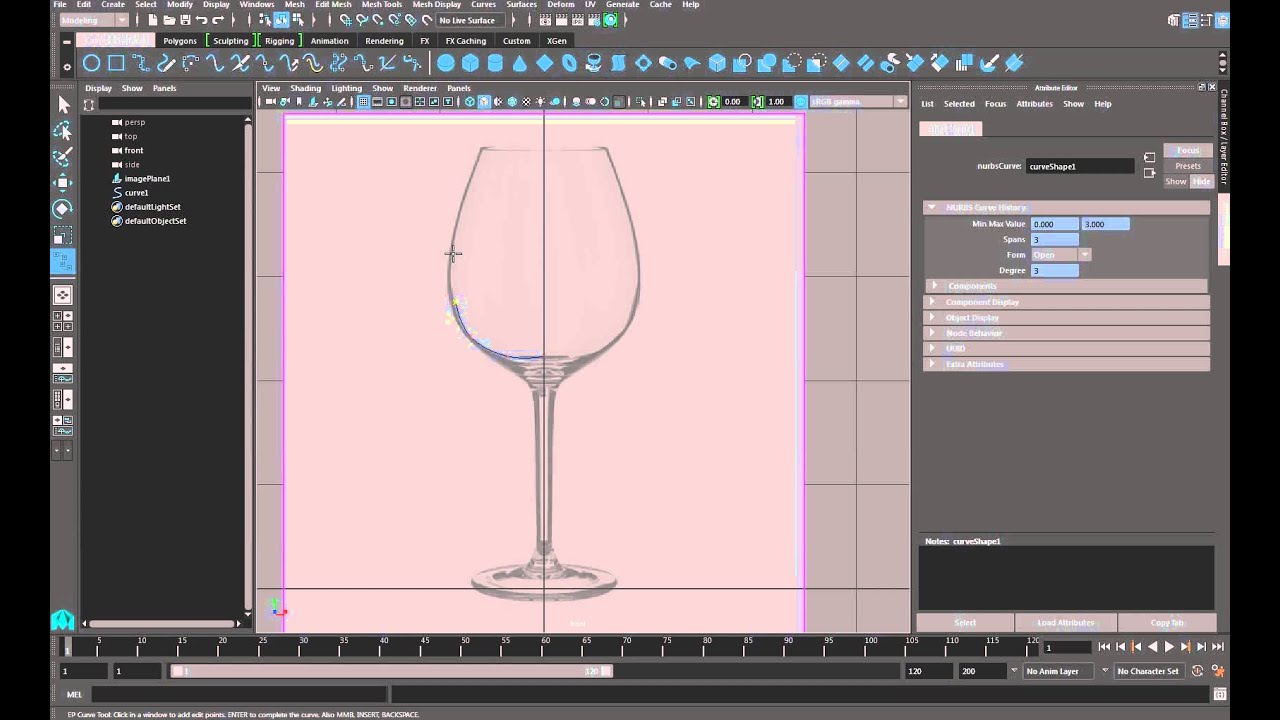
Task: Toggle the sRGB gamma view transform button
Action: (x=800, y=101)
